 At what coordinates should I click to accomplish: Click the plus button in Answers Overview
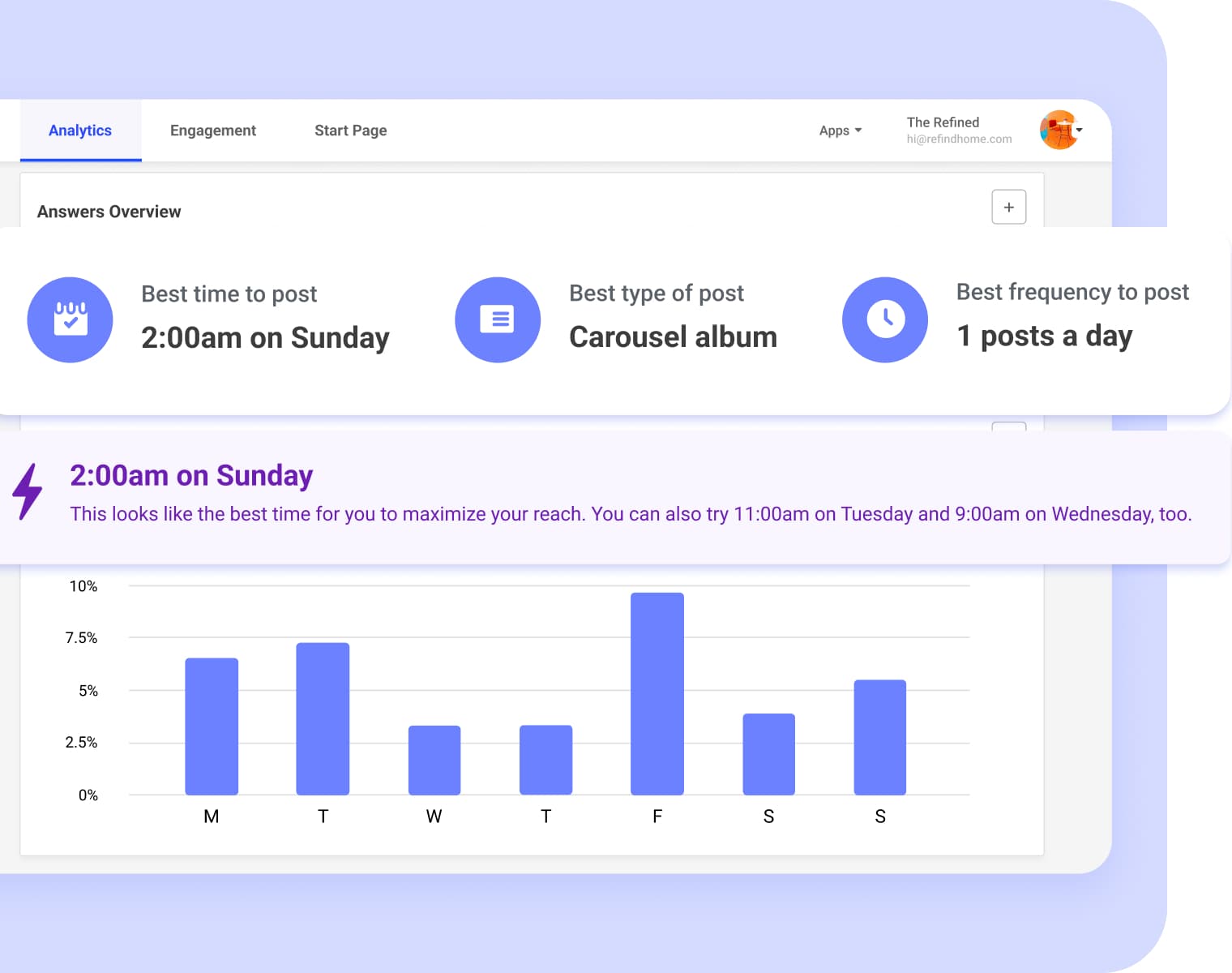coord(1009,207)
